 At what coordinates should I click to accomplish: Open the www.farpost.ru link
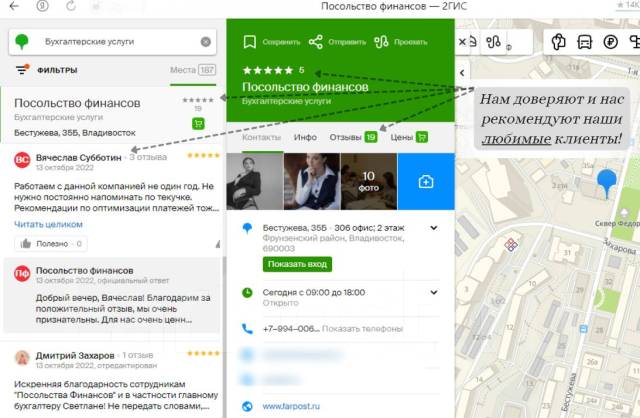click(x=291, y=407)
